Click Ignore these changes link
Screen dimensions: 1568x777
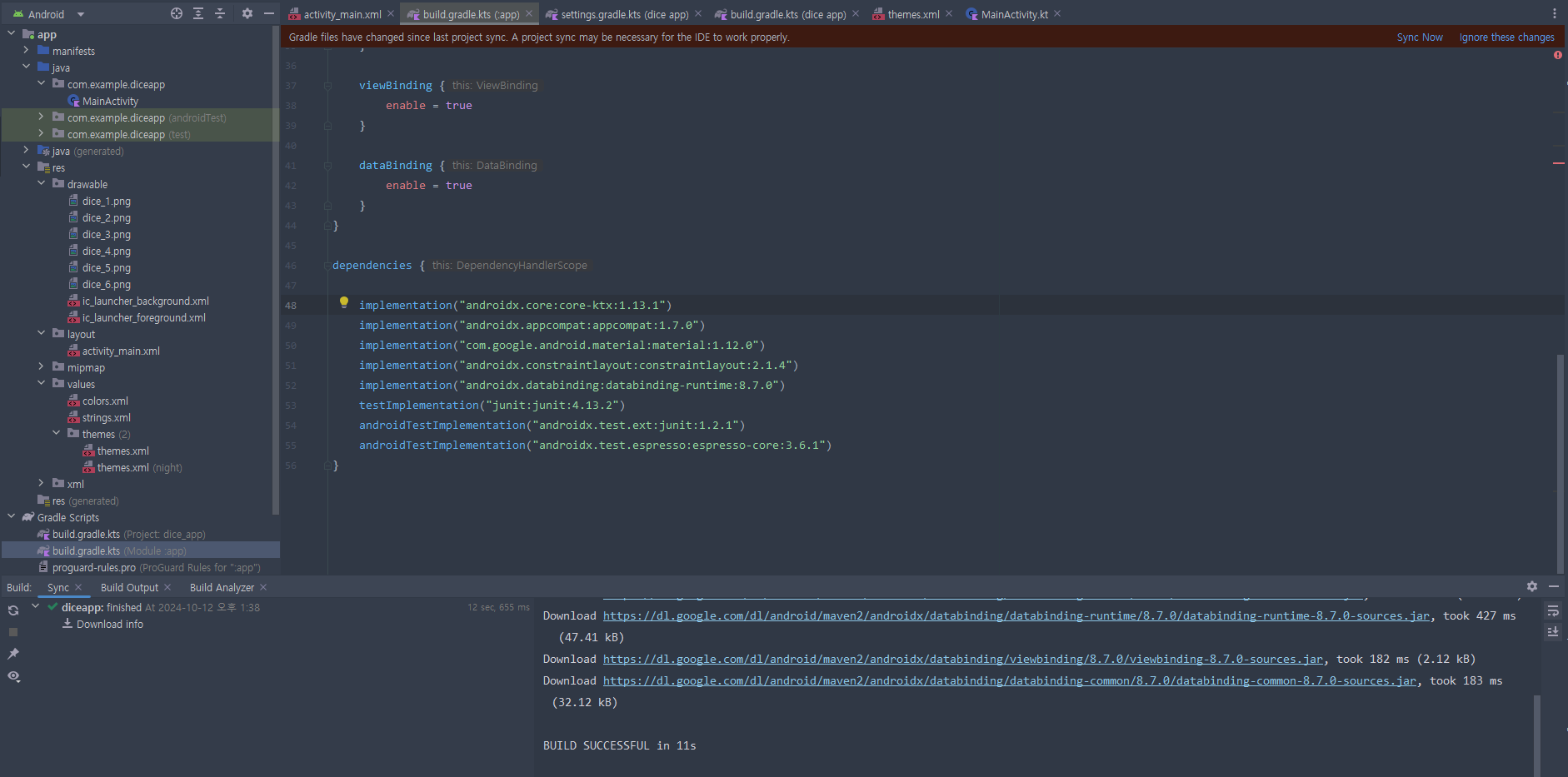pyautogui.click(x=1506, y=37)
